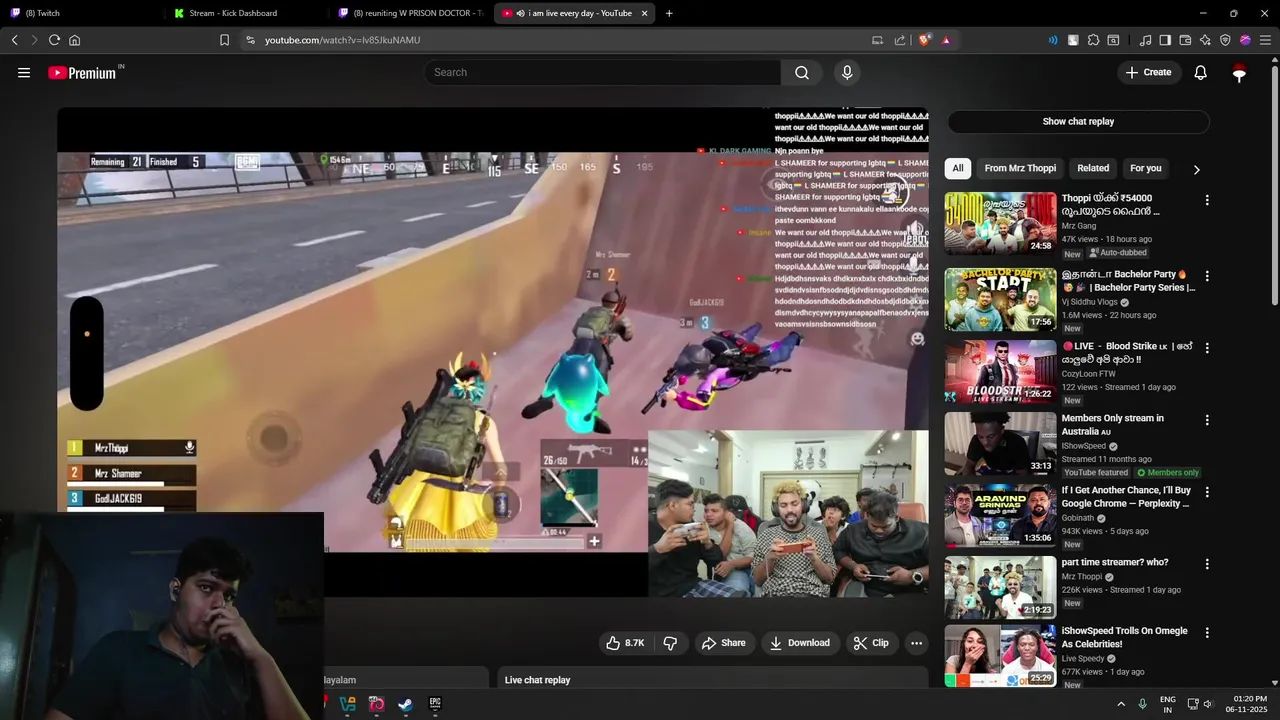Go to the browser home page icon
The height and width of the screenshot is (720, 1280).
(x=74, y=40)
